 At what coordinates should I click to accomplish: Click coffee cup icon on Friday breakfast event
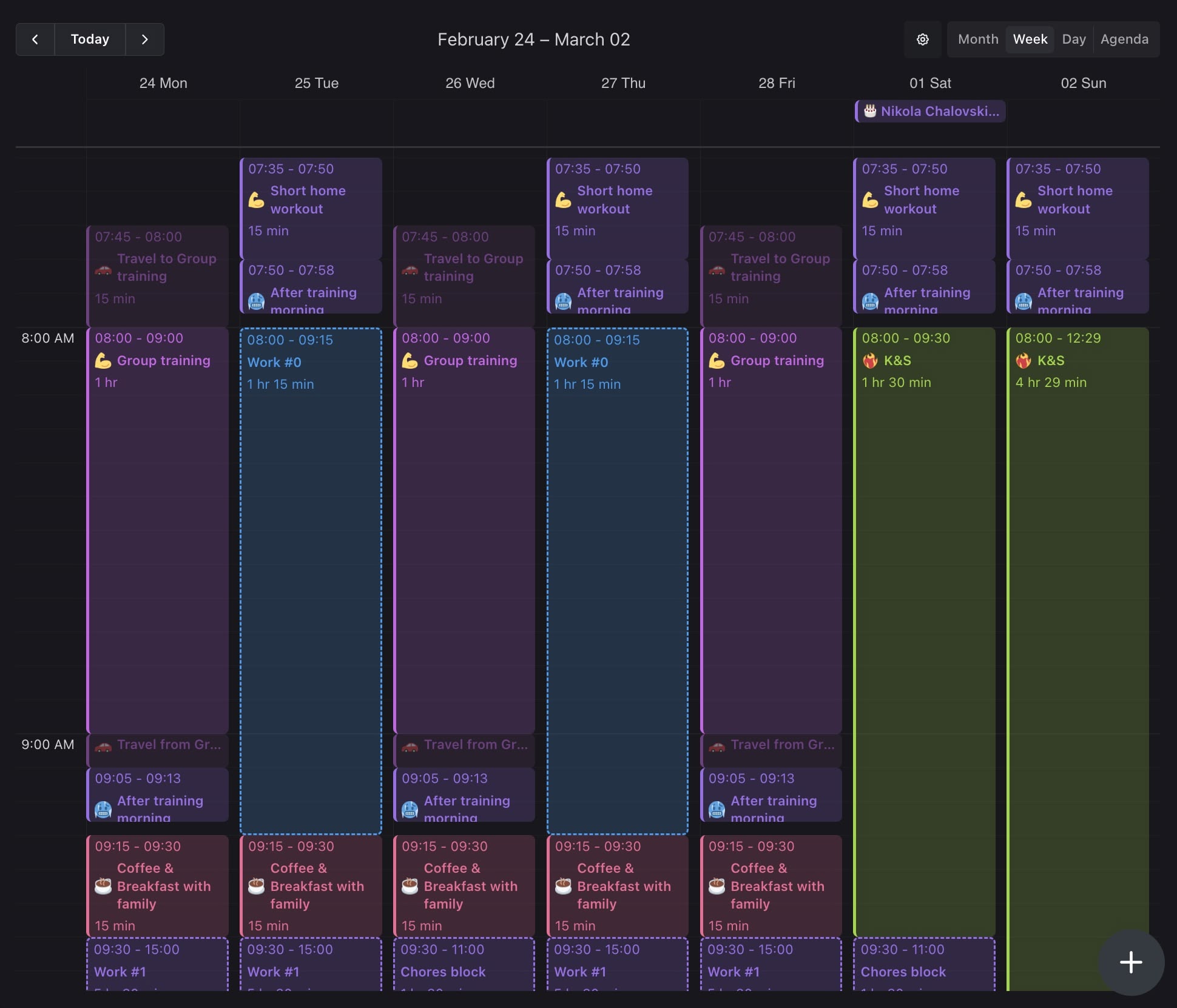click(717, 886)
